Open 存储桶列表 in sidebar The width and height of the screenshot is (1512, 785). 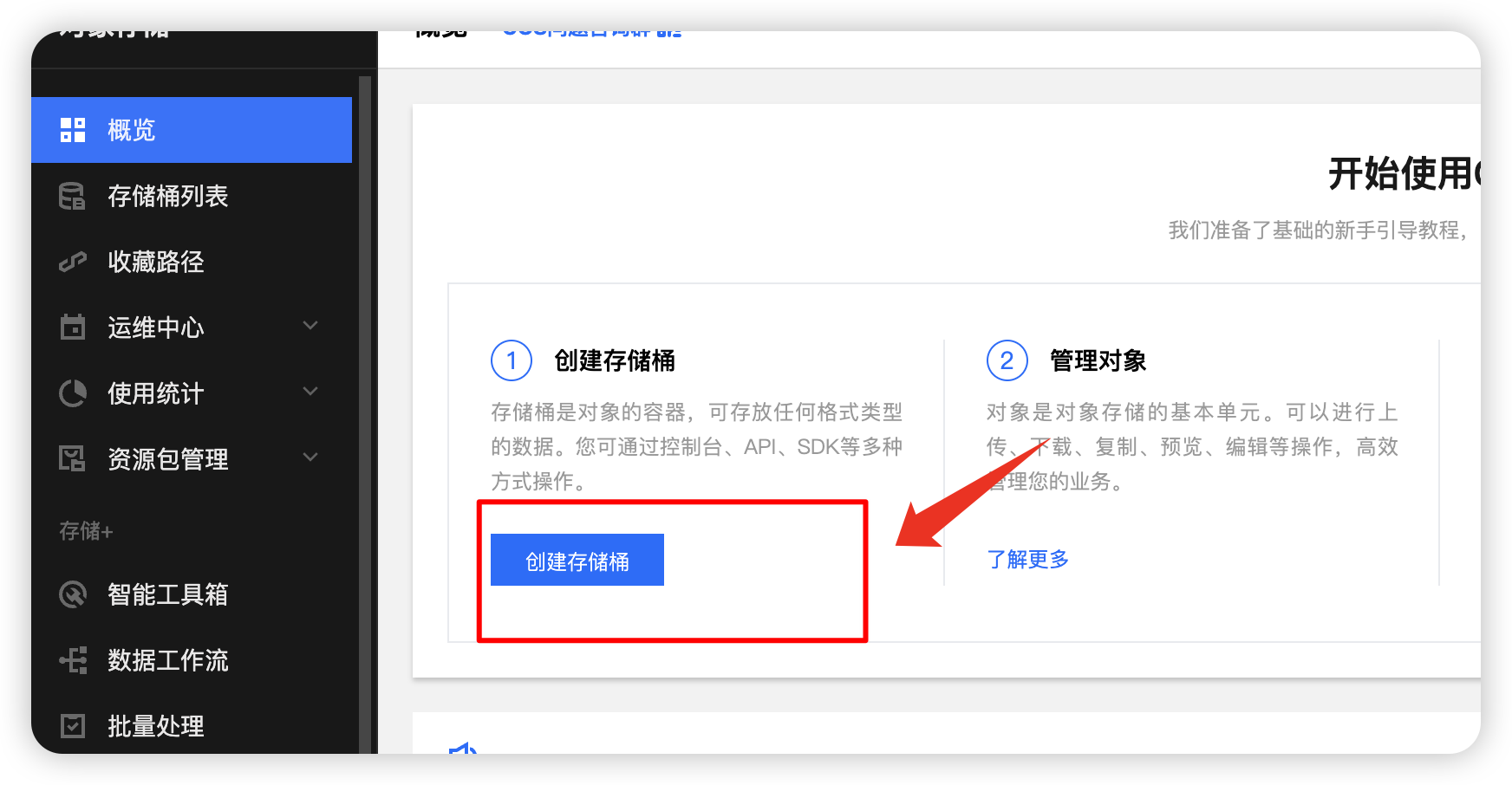pos(192,196)
